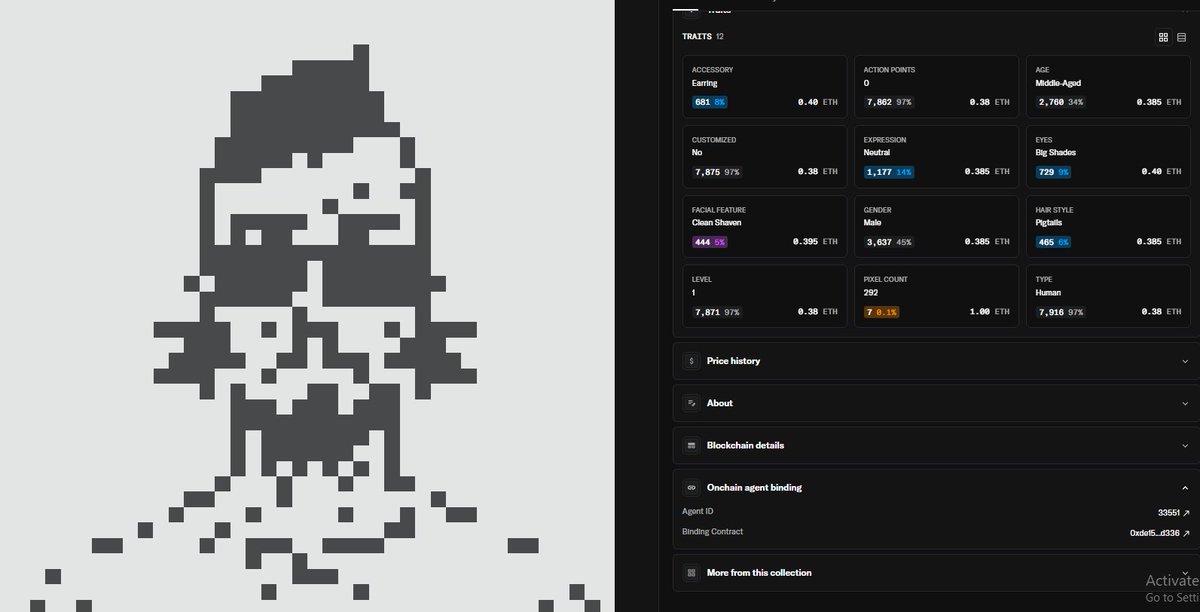This screenshot has width=1200, height=612.
Task: Click the Onchain agent binding heading
Action: click(x=754, y=487)
